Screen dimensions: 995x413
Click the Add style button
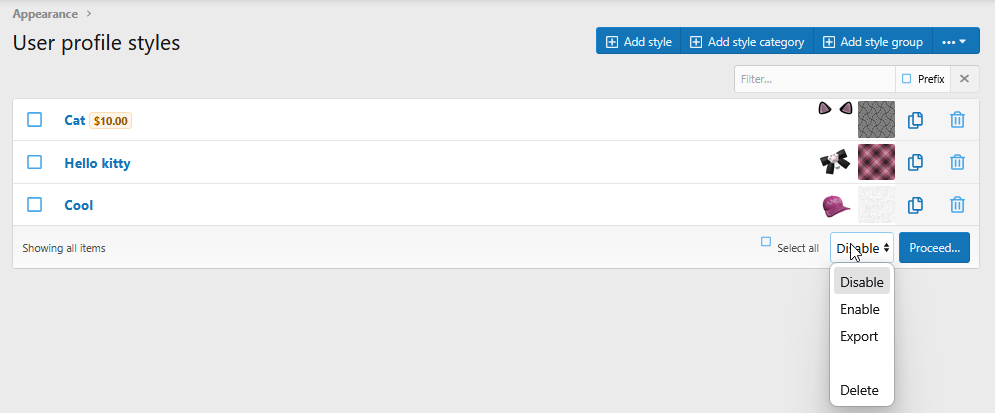638,42
